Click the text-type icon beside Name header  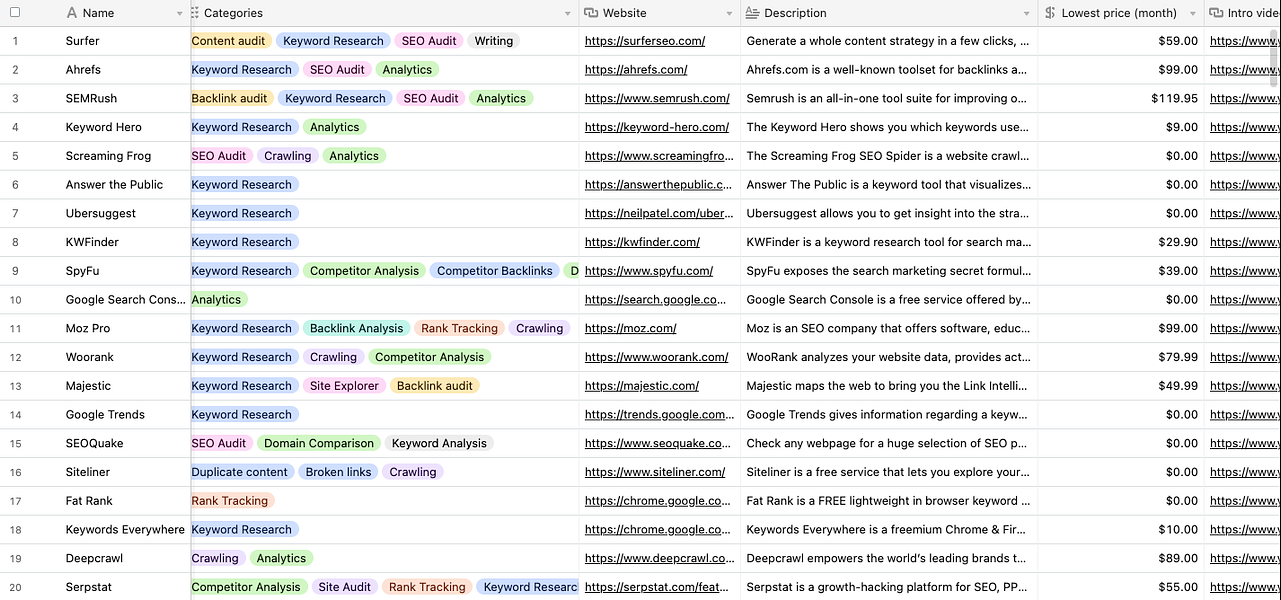pos(71,13)
